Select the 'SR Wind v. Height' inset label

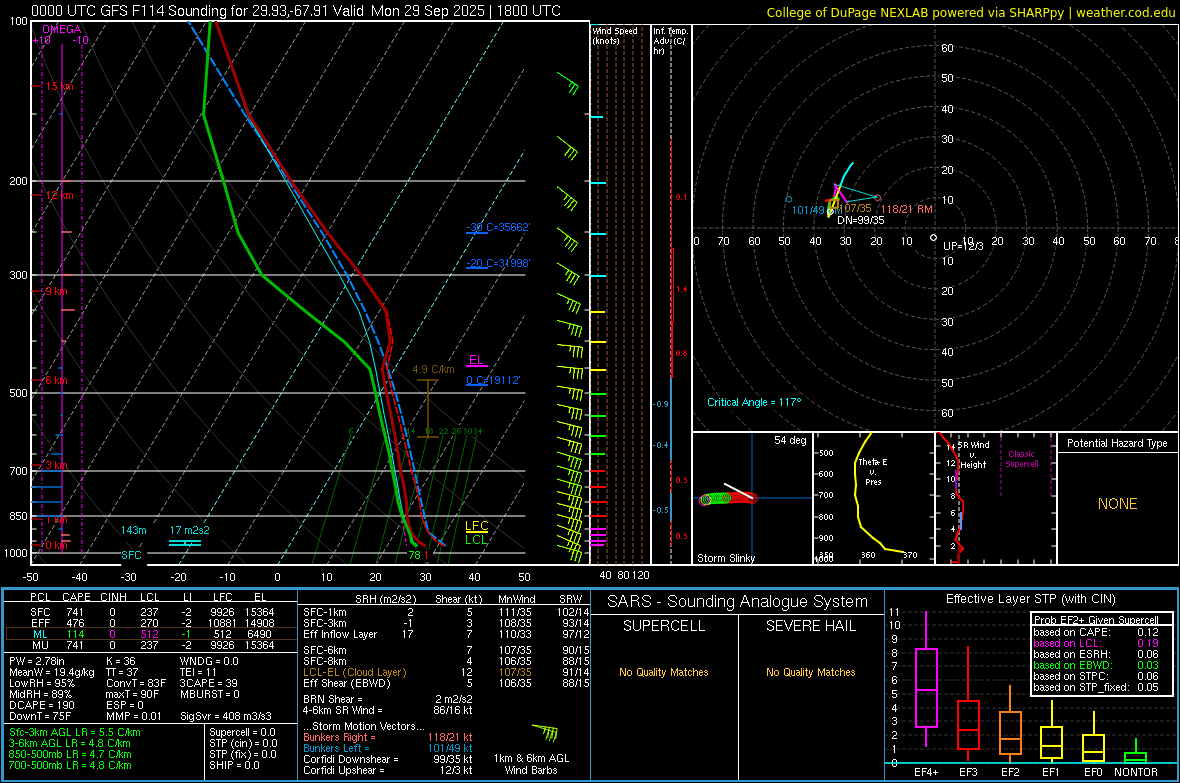974,455
